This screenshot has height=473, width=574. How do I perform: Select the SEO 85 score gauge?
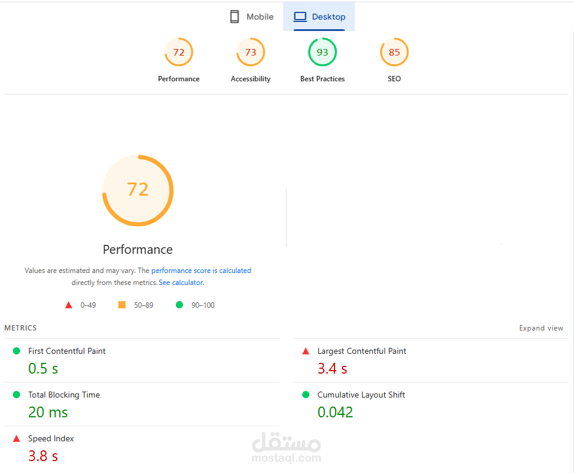(394, 52)
